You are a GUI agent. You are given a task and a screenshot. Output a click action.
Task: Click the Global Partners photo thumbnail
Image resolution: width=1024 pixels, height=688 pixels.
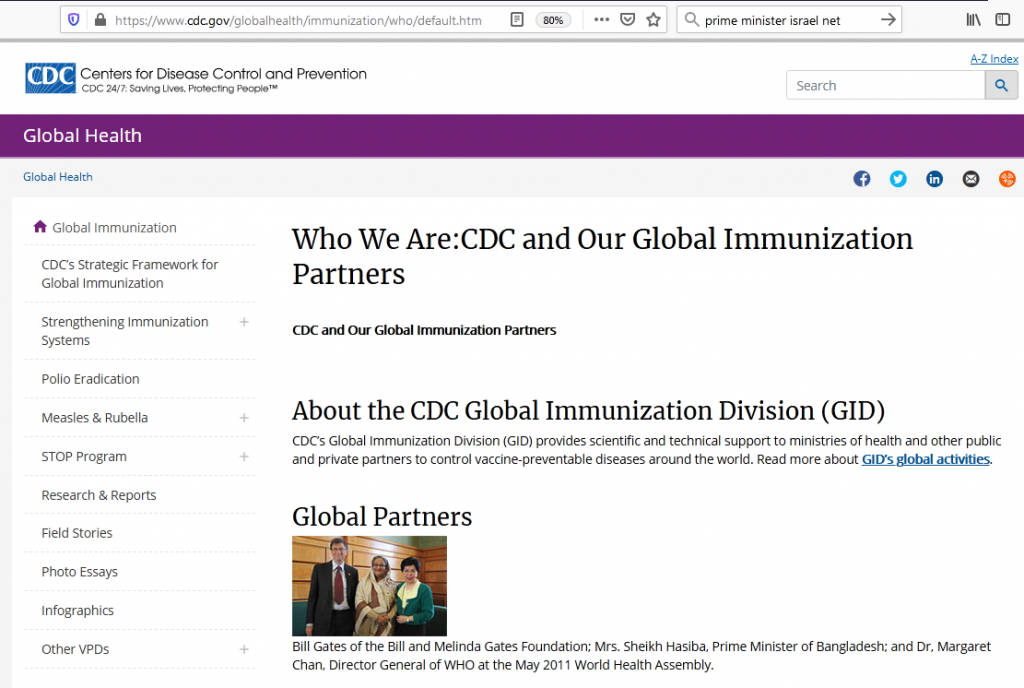pos(369,586)
